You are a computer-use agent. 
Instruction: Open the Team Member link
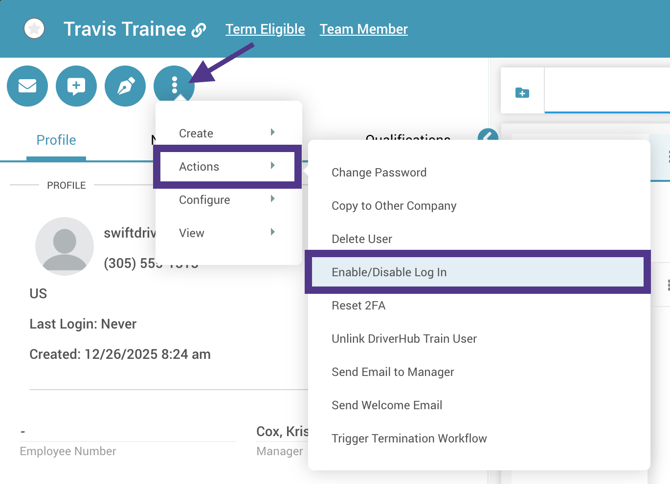coord(363,29)
